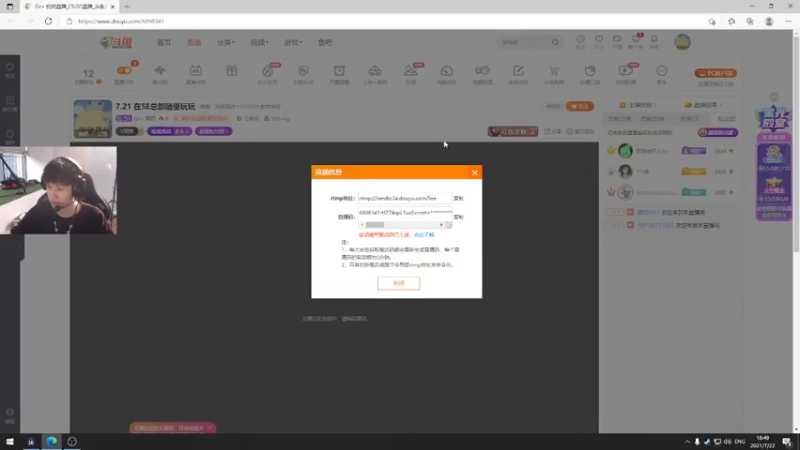Click the orange follow button with the heart

coord(580,107)
